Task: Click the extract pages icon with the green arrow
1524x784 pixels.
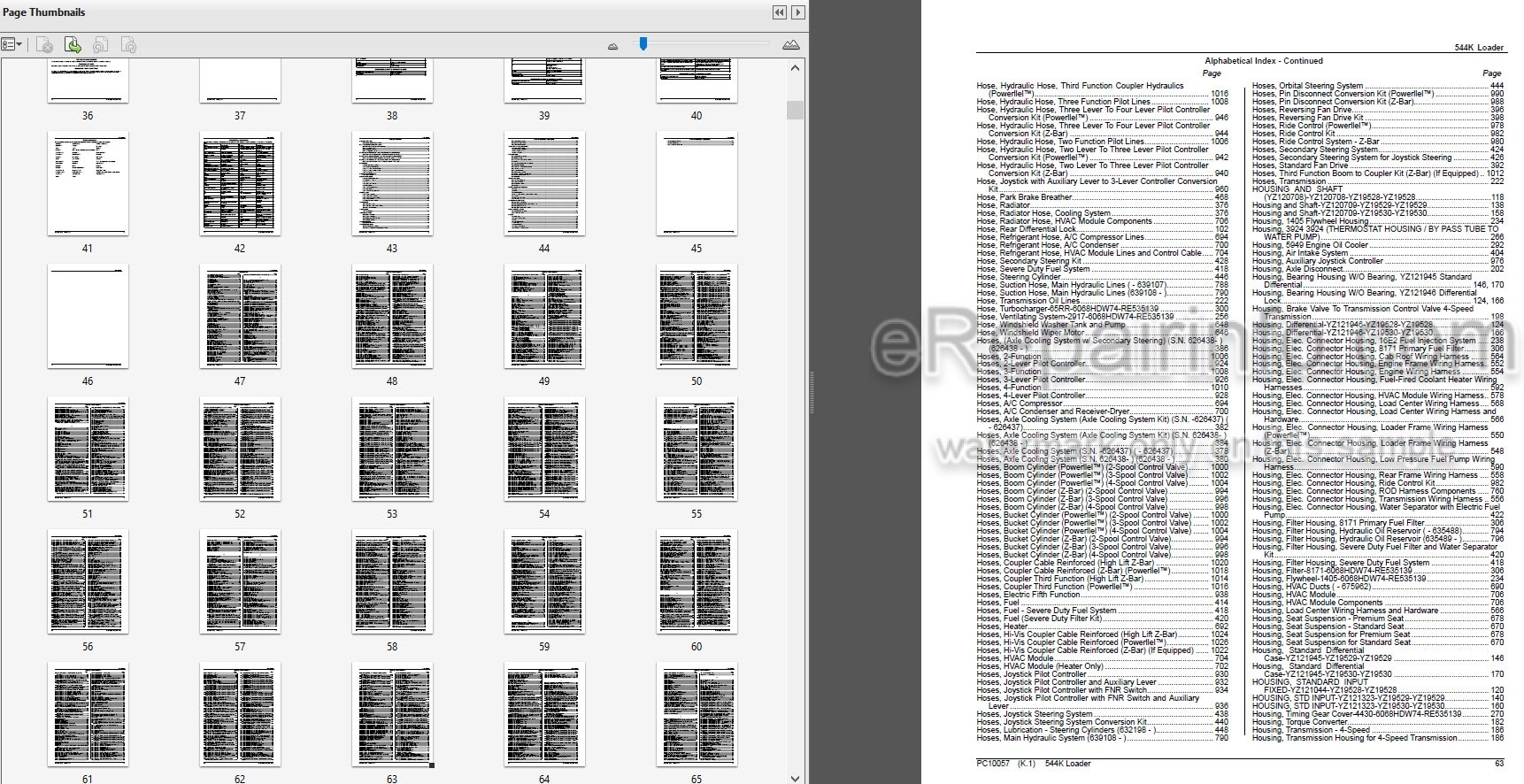Action: click(73, 44)
